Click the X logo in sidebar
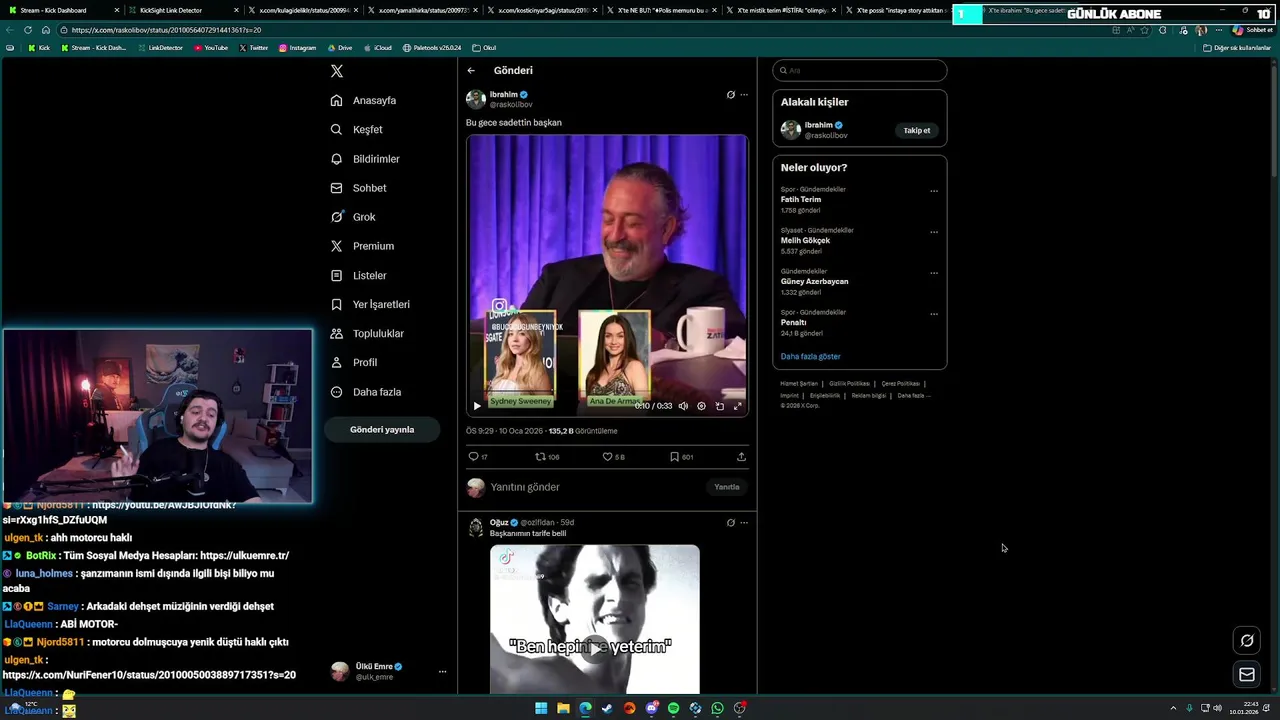The image size is (1280, 720). [337, 71]
